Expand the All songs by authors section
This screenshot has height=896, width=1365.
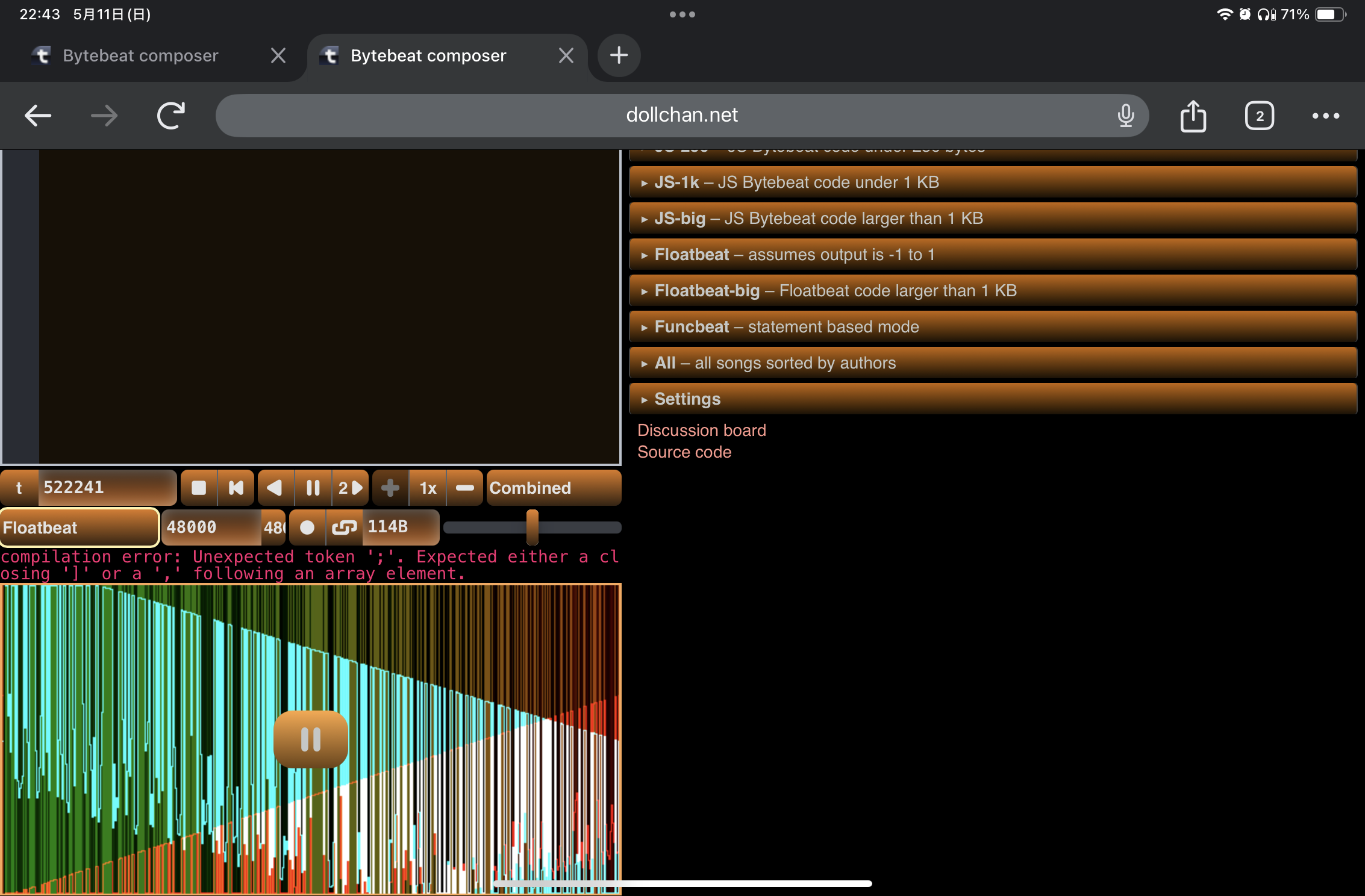click(x=993, y=362)
